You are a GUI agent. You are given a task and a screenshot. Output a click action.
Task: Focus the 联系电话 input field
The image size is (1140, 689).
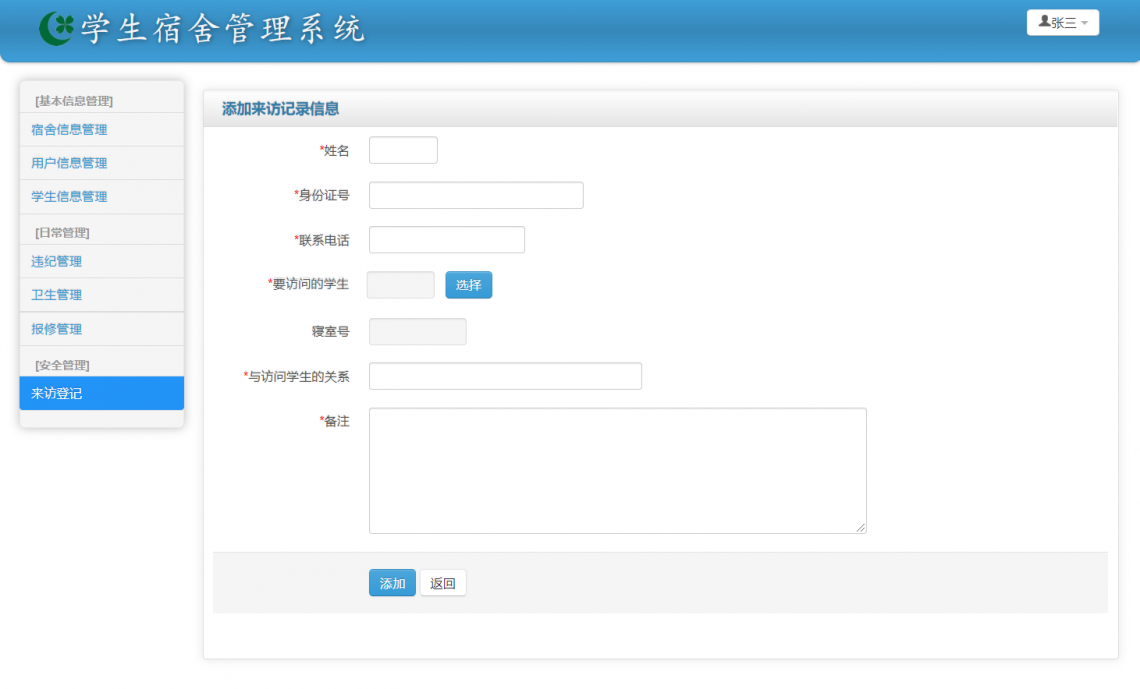pos(446,240)
